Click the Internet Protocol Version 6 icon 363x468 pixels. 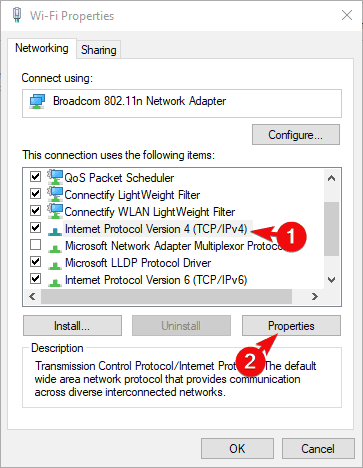pyautogui.click(x=55, y=282)
